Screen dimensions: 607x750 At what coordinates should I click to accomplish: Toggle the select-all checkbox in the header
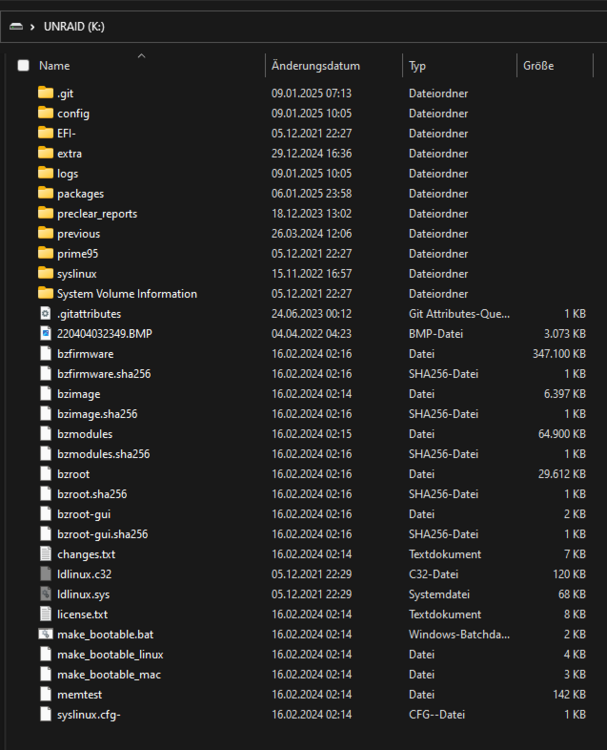click(23, 66)
